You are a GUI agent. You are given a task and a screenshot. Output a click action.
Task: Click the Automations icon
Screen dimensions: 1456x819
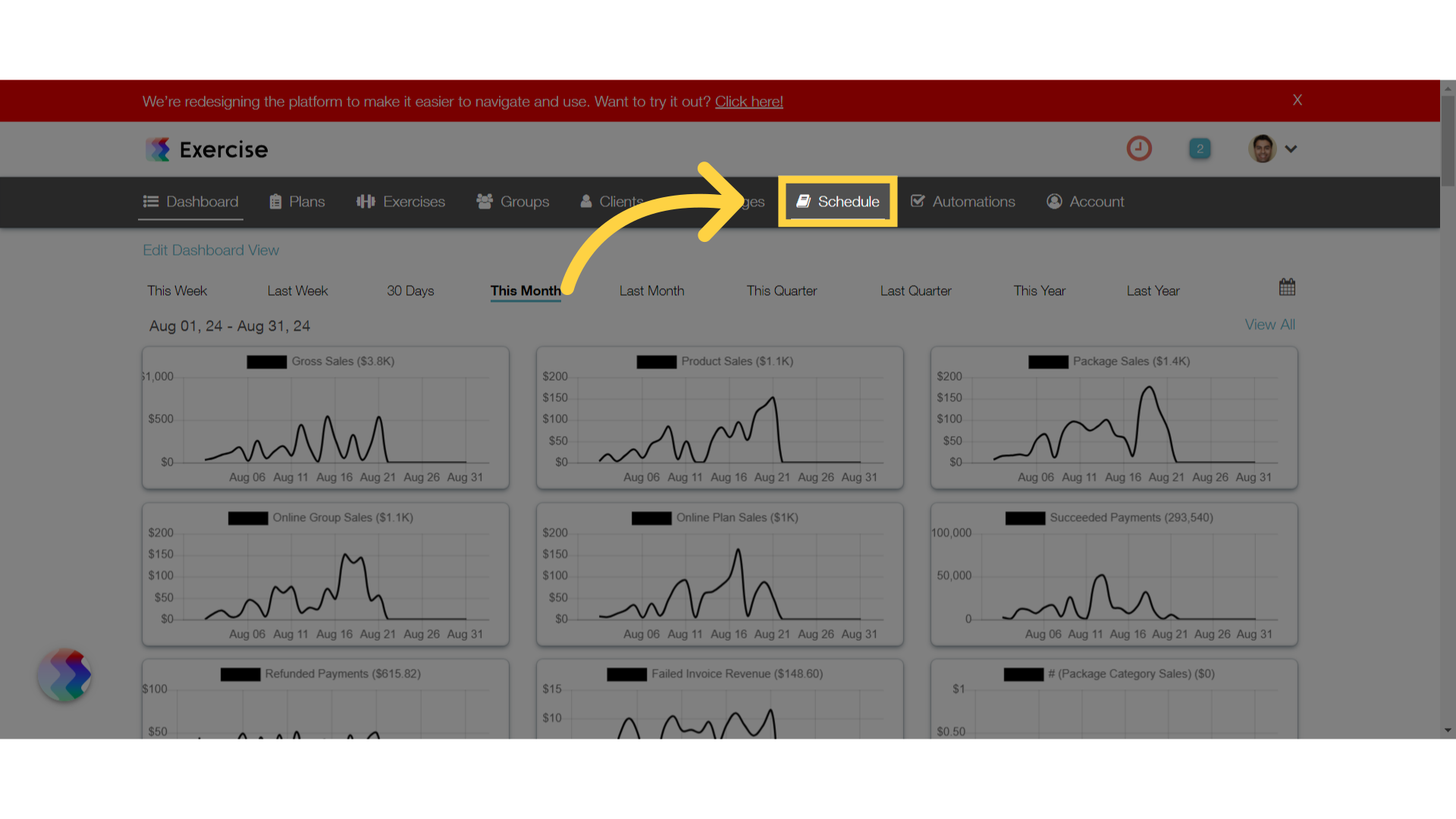click(x=917, y=201)
